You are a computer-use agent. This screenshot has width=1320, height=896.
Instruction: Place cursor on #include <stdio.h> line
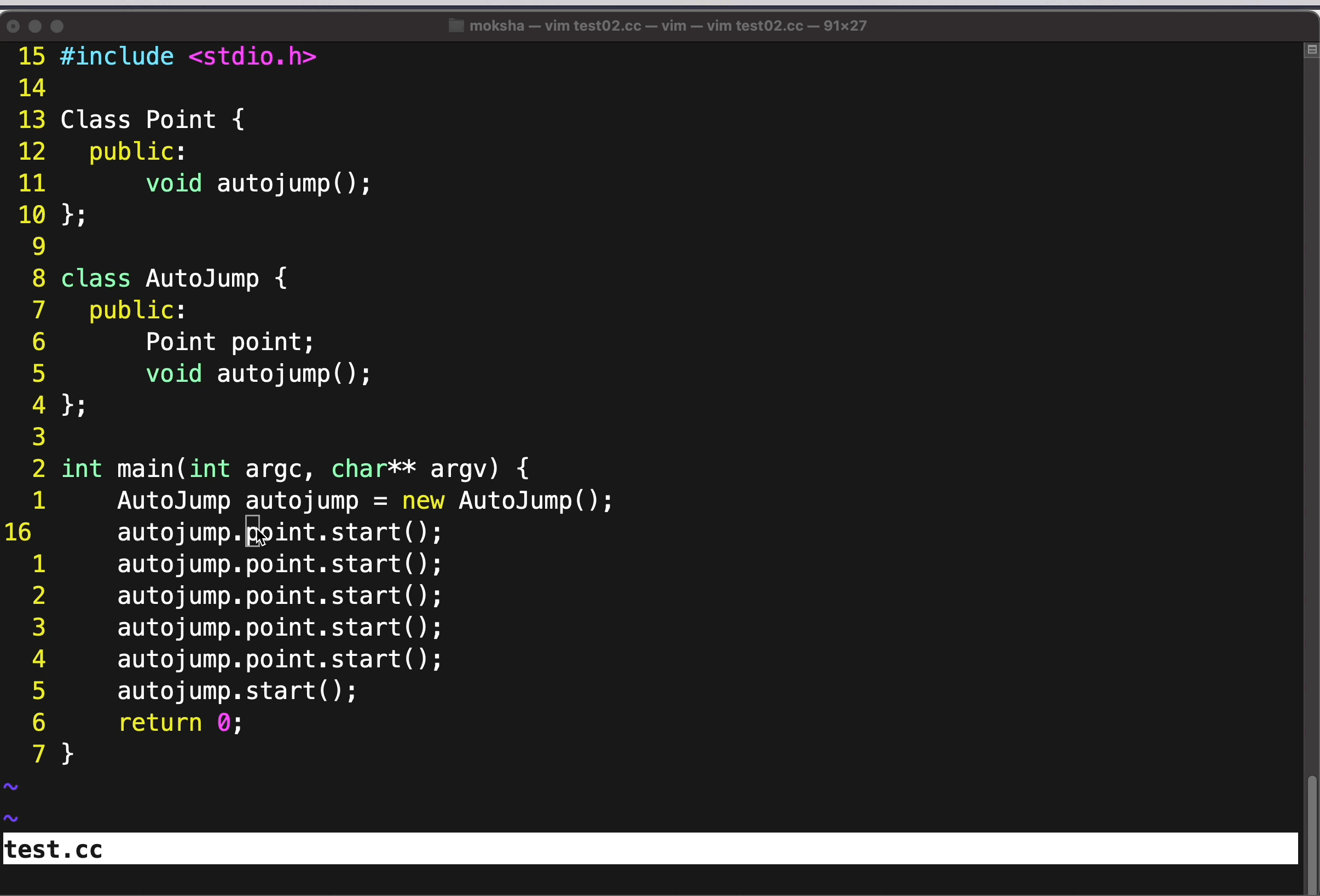point(188,57)
